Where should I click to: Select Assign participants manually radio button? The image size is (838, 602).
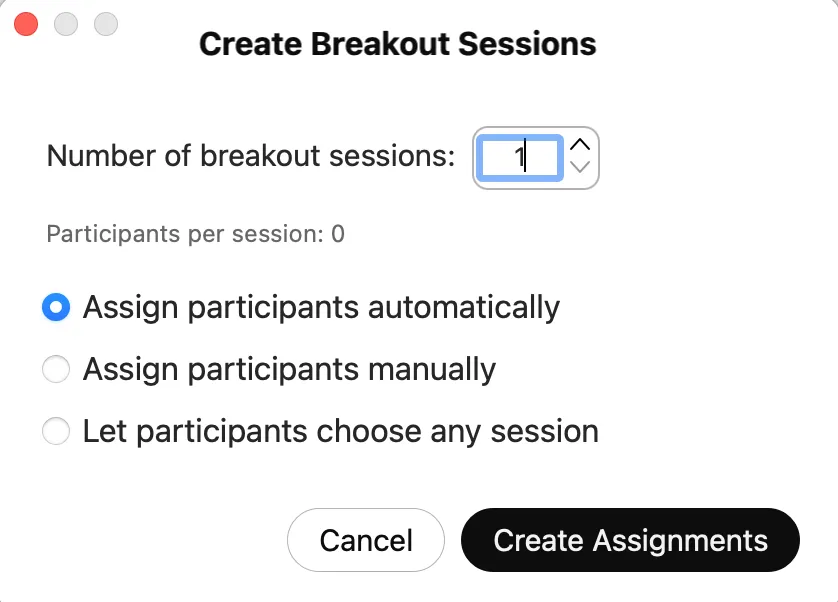pyautogui.click(x=56, y=370)
